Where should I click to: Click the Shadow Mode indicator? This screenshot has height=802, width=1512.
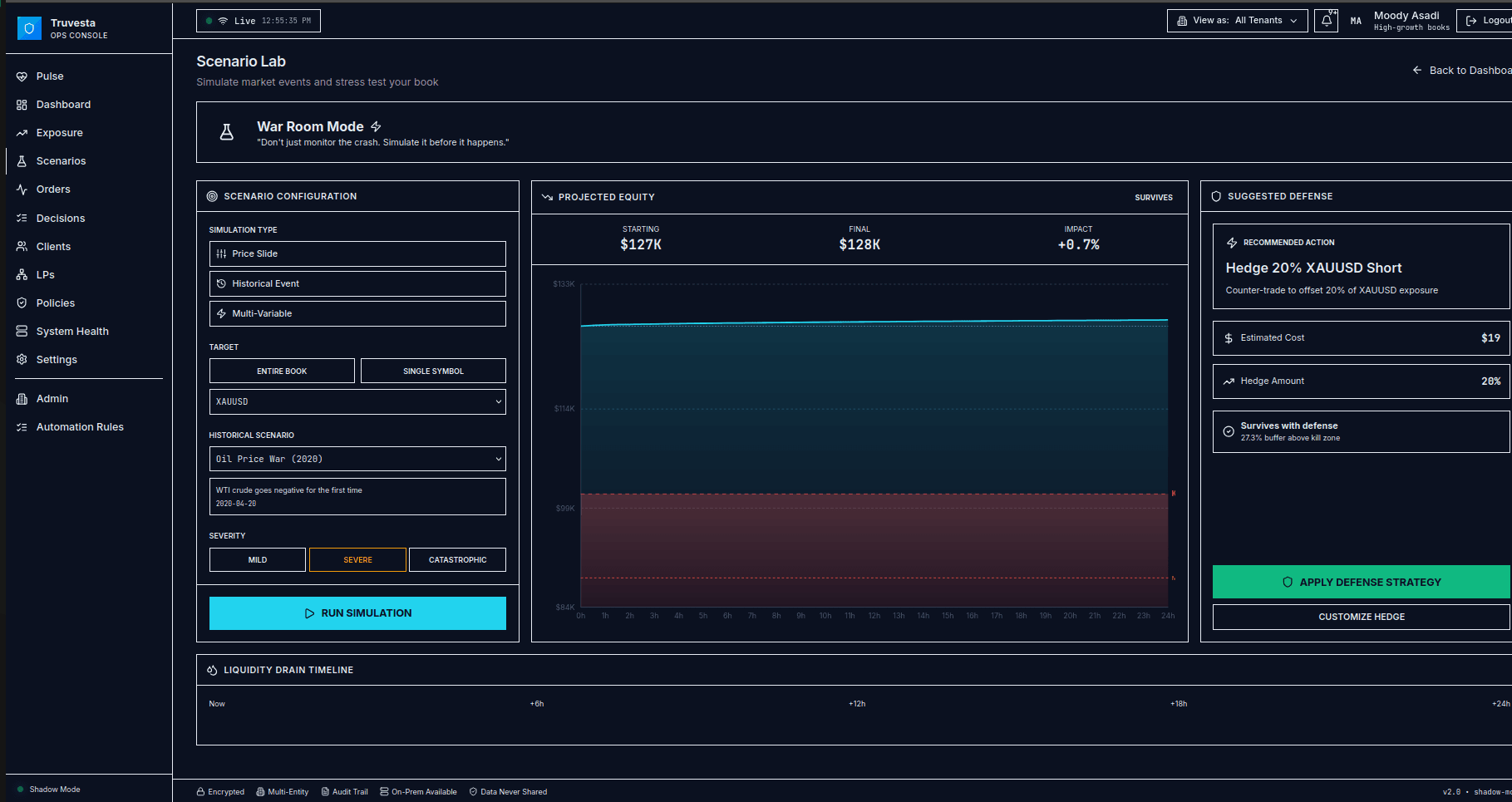[x=48, y=790]
